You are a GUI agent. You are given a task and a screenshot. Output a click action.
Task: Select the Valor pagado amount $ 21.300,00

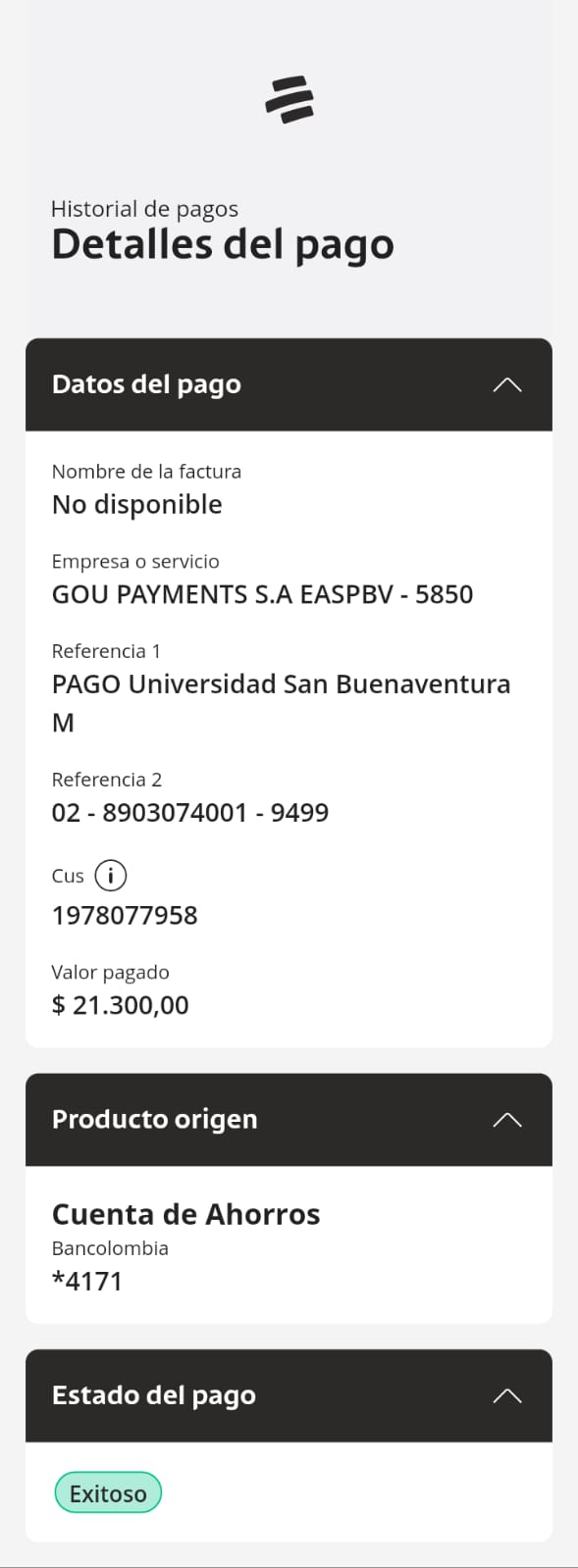[120, 1005]
